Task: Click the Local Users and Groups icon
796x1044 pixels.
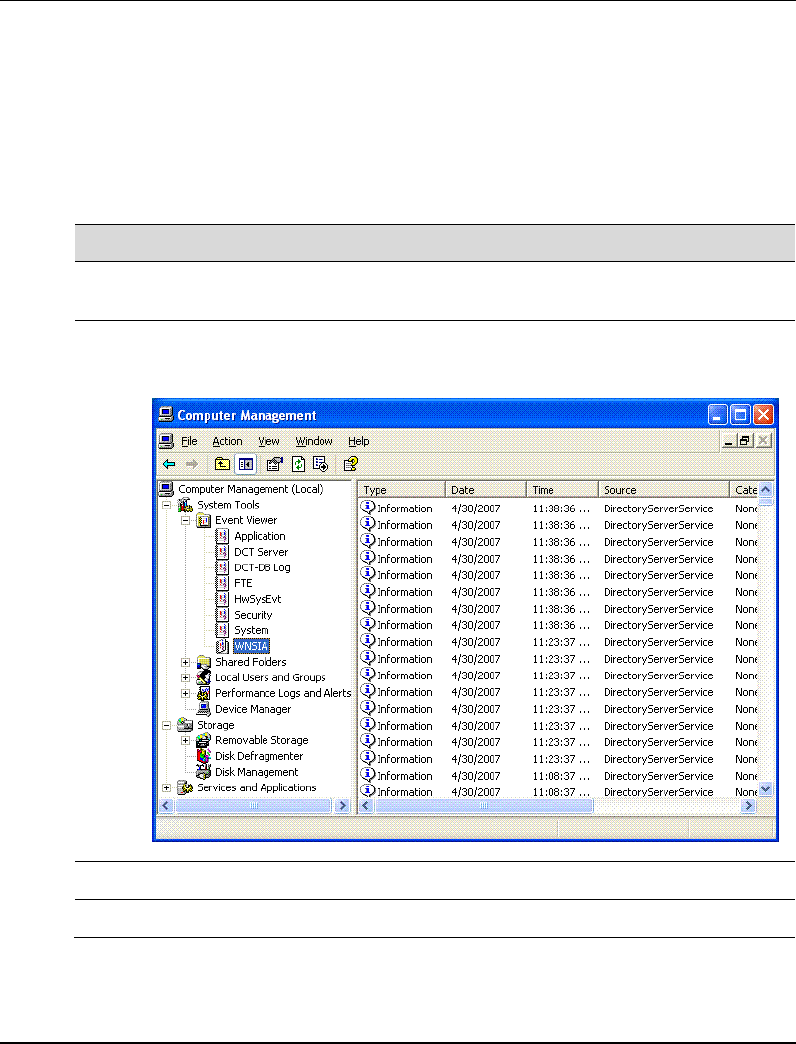Action: coord(204,677)
